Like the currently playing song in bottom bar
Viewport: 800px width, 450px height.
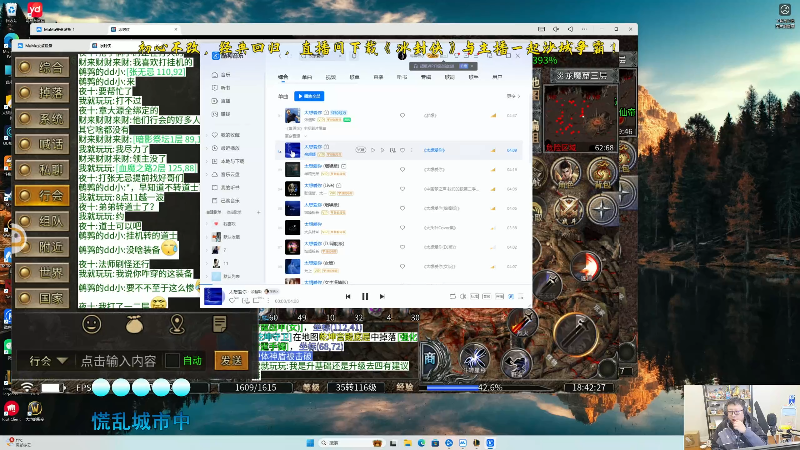coord(232,301)
